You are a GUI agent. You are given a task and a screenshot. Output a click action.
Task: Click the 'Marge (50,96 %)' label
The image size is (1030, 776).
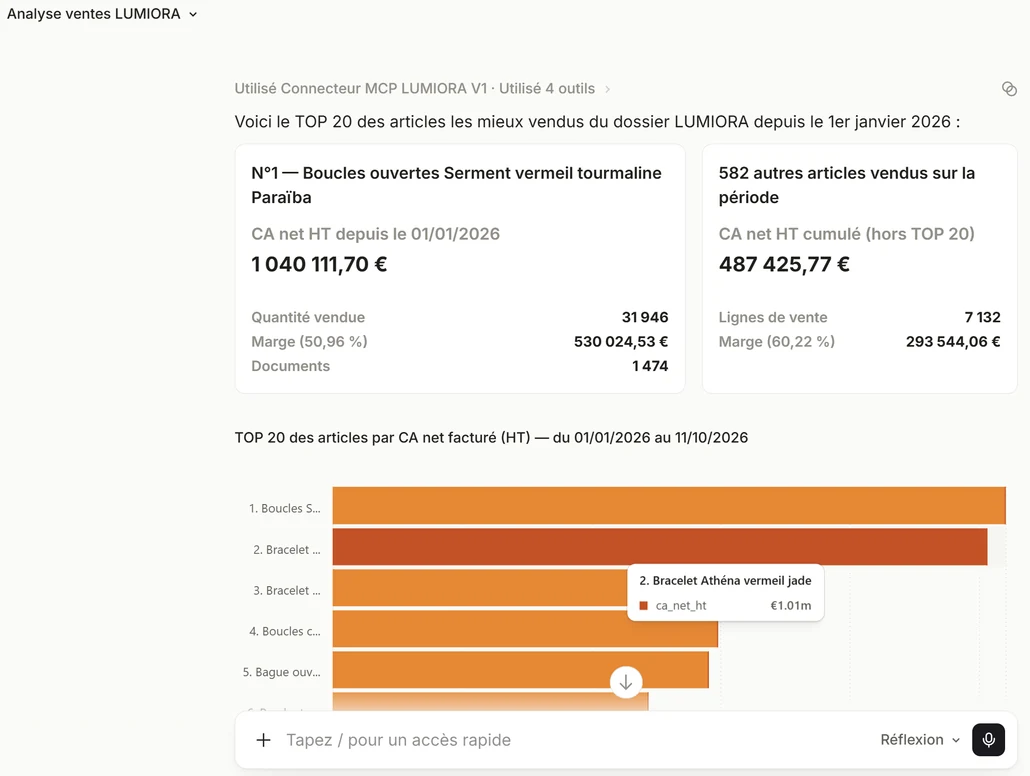pyautogui.click(x=309, y=342)
